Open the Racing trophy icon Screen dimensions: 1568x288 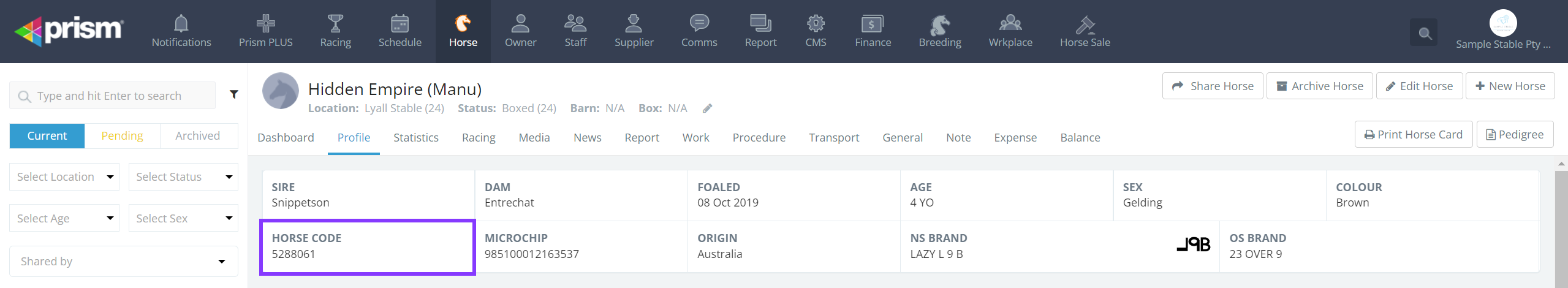point(335,24)
